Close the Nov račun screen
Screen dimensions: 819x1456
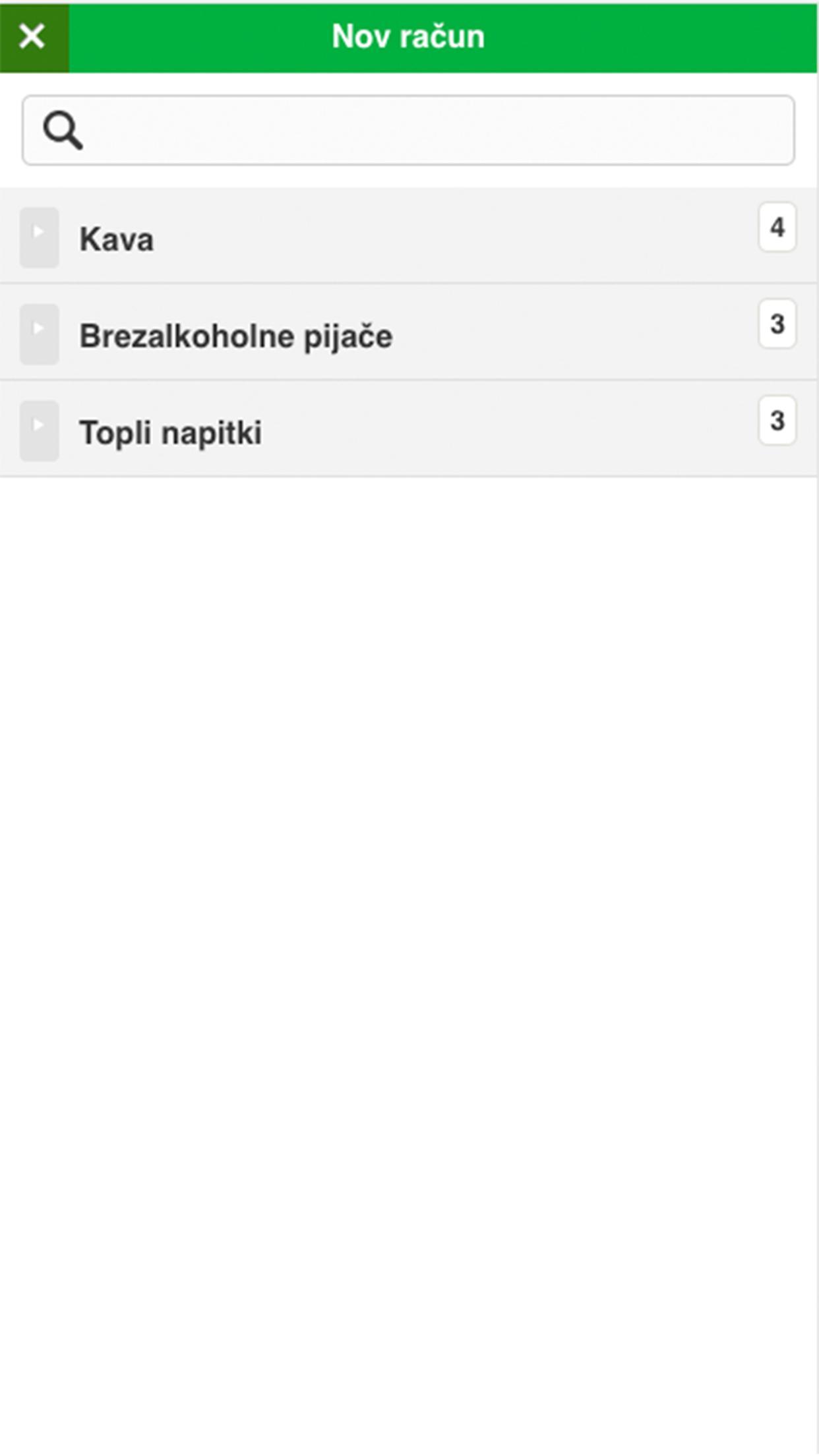33,37
